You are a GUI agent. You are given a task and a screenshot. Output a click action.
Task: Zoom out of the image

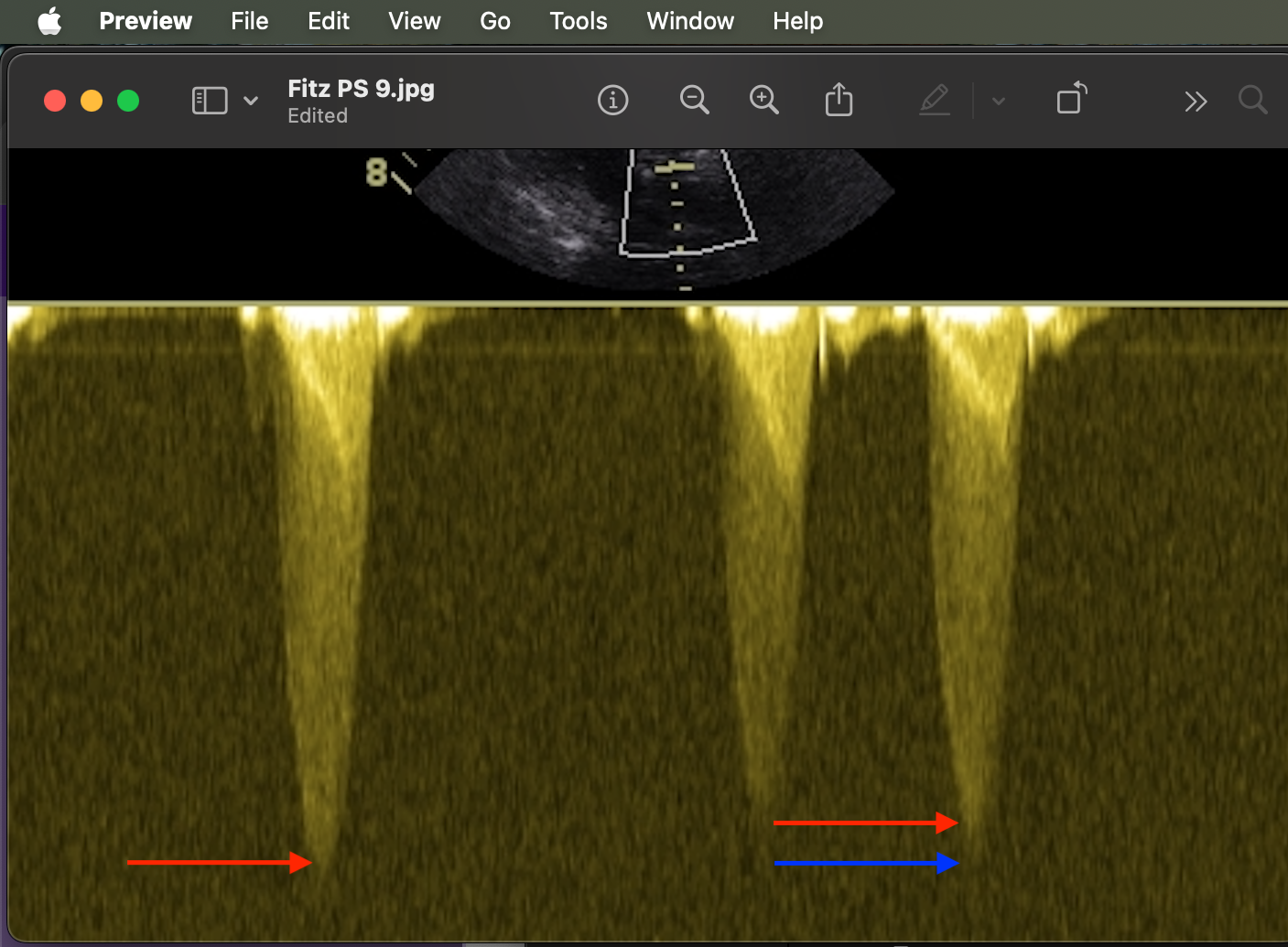[694, 100]
